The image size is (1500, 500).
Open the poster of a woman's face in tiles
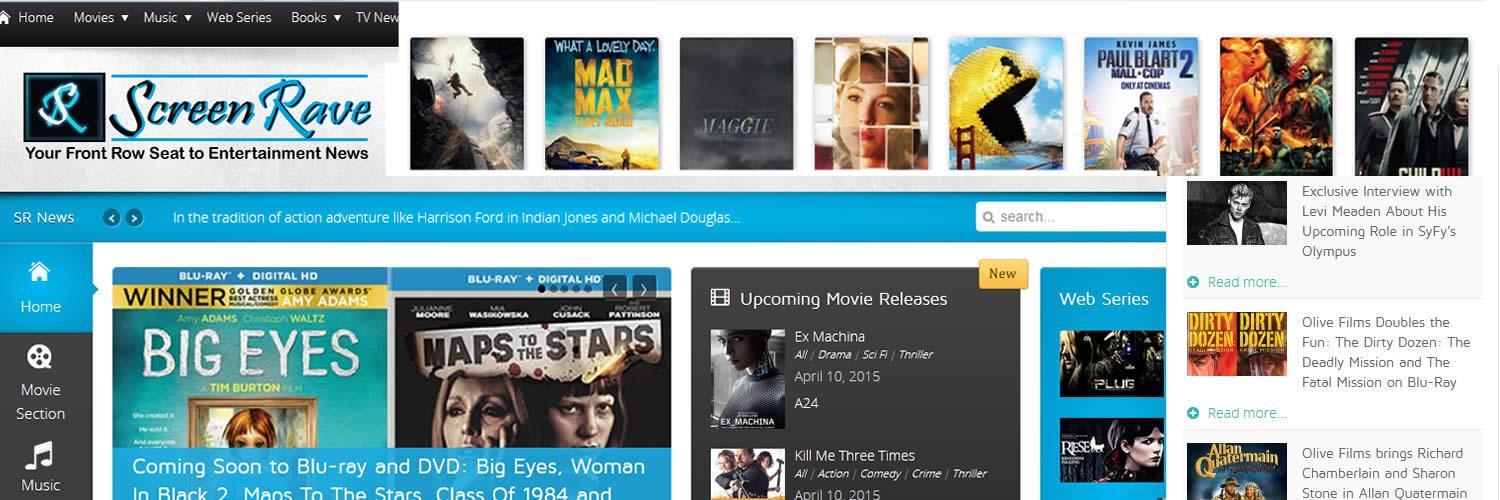(x=871, y=104)
